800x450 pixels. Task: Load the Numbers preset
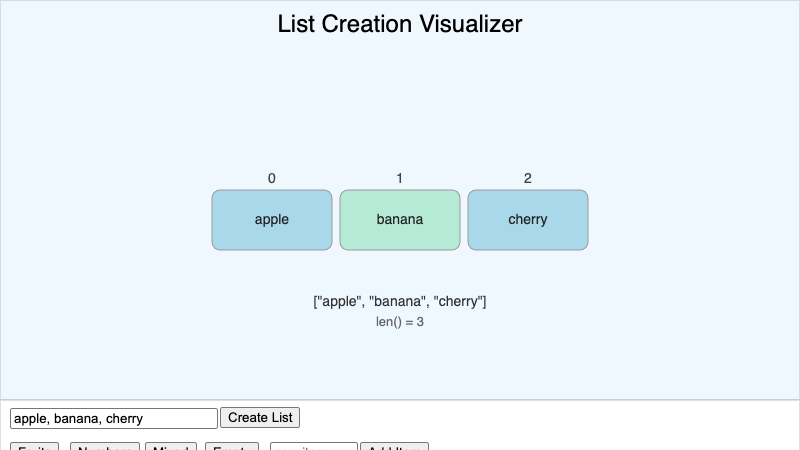coord(105,447)
